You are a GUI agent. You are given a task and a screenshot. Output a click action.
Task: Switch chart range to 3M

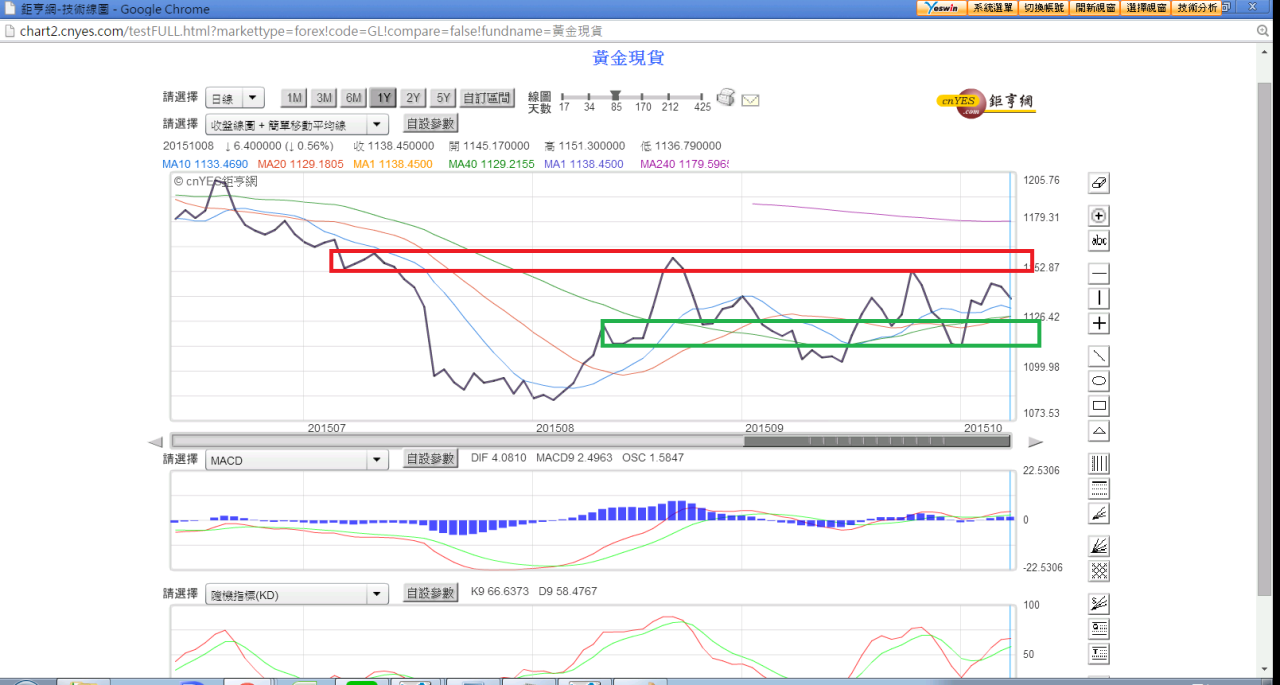pos(324,98)
